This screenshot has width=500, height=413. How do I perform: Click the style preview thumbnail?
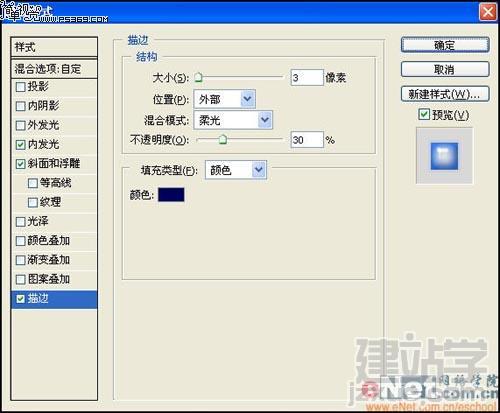(x=444, y=156)
